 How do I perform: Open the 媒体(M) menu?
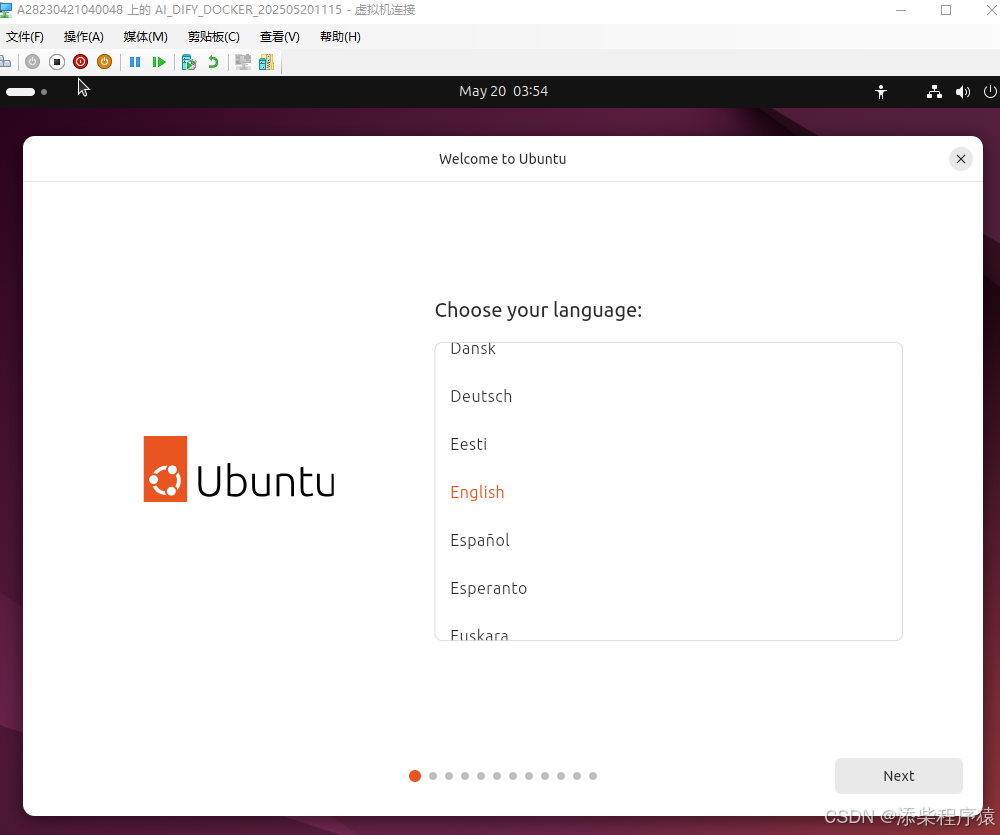tap(145, 37)
